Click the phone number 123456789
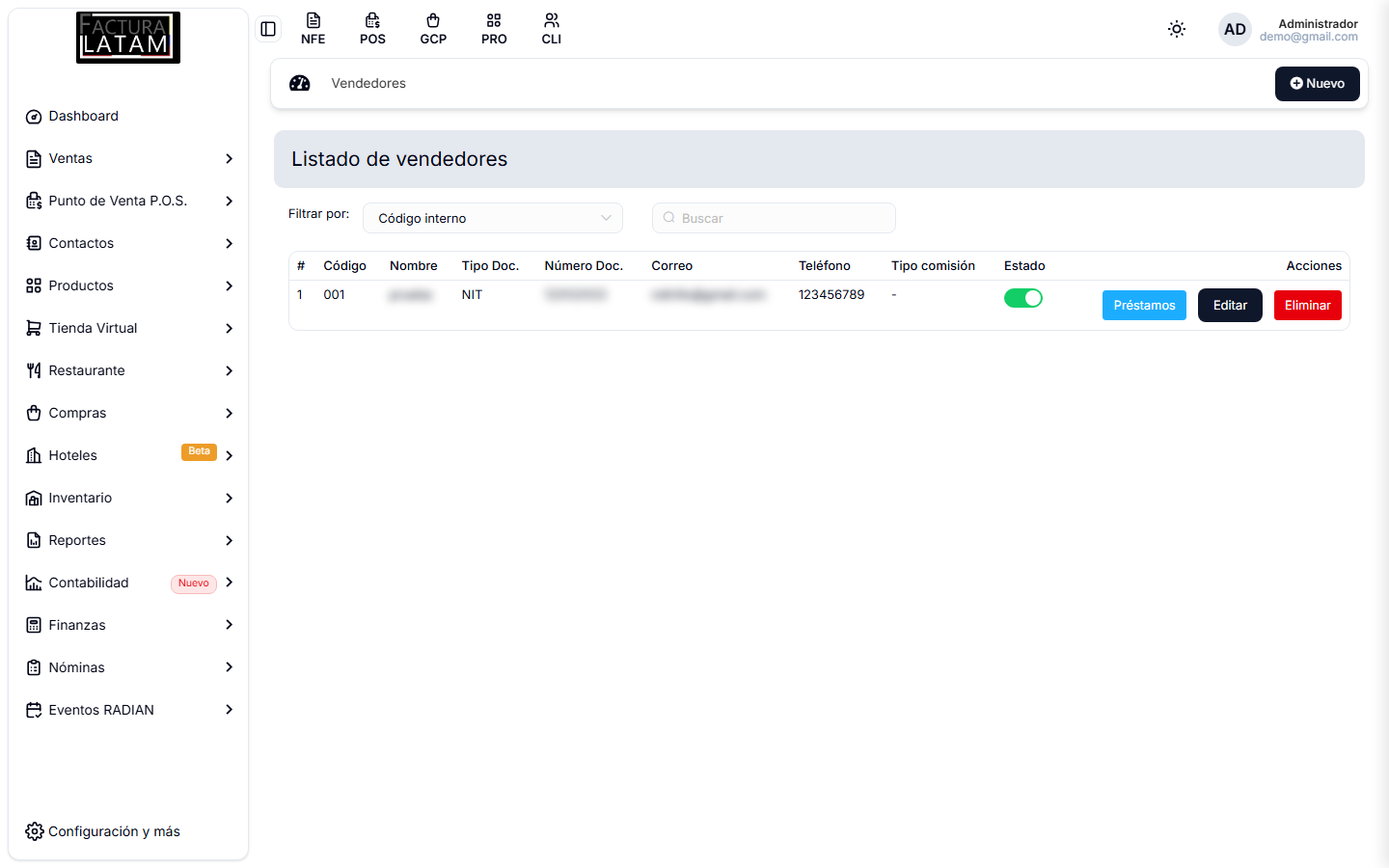Screen dimensions: 1389x868 click(x=831, y=294)
